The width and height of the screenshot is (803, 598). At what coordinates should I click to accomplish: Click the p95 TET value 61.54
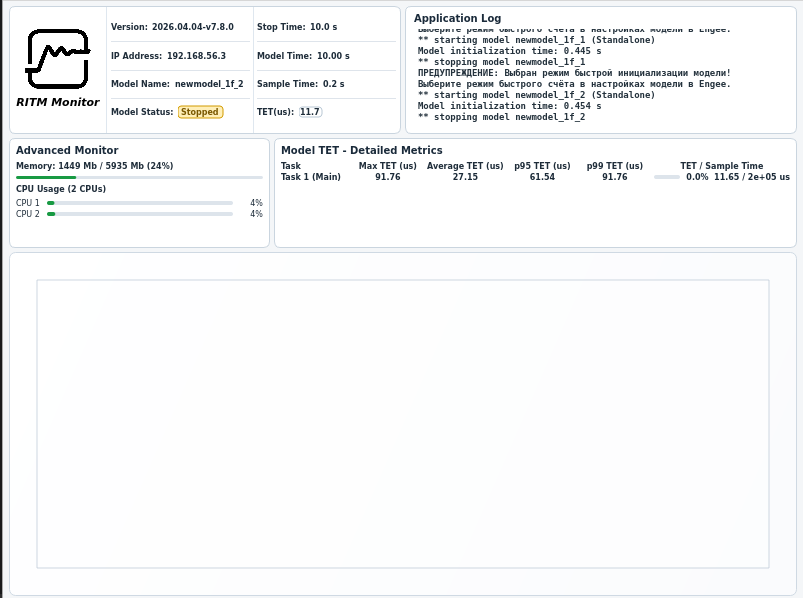pos(542,177)
